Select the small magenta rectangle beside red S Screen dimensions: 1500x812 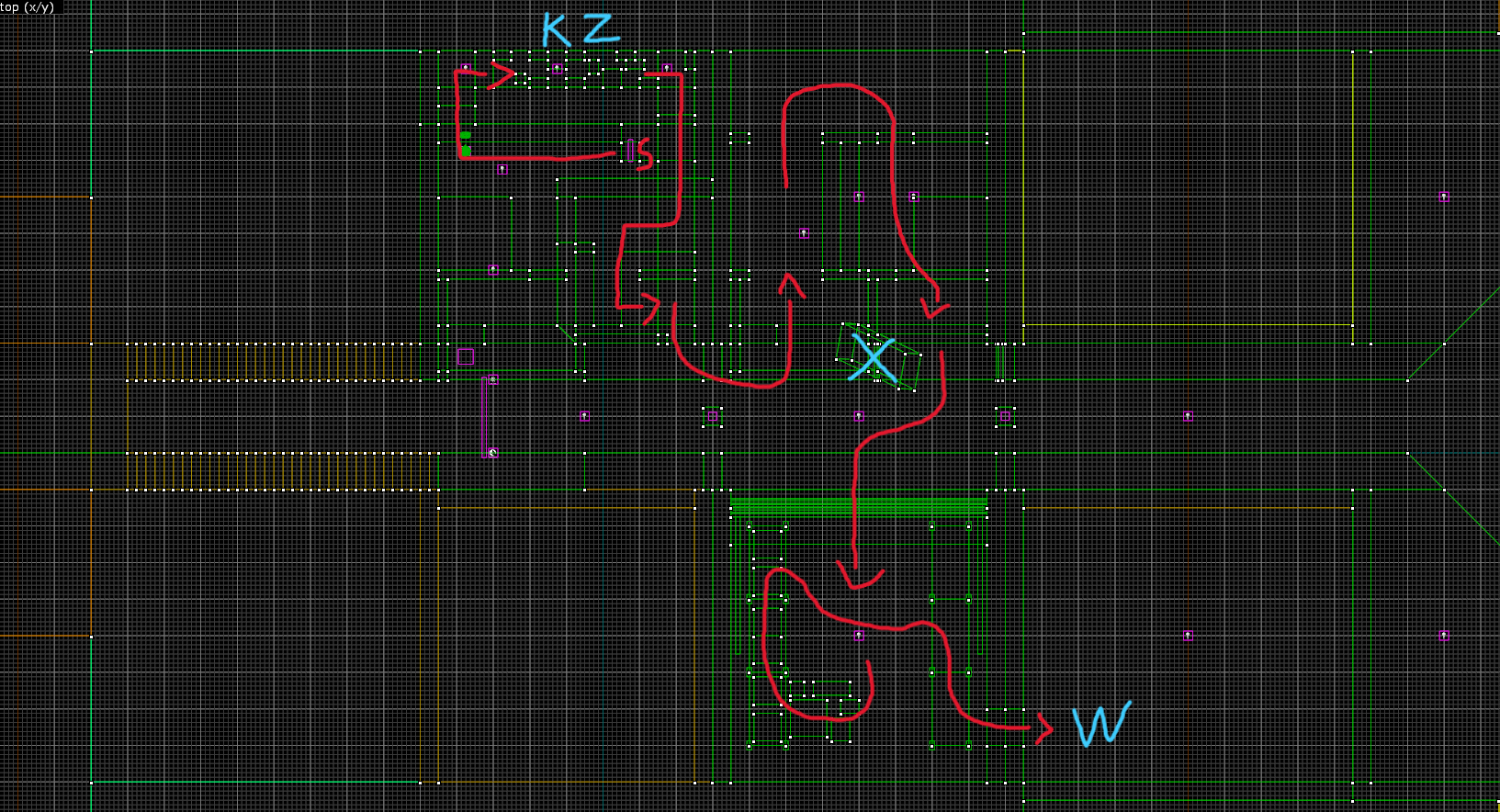[x=630, y=149]
